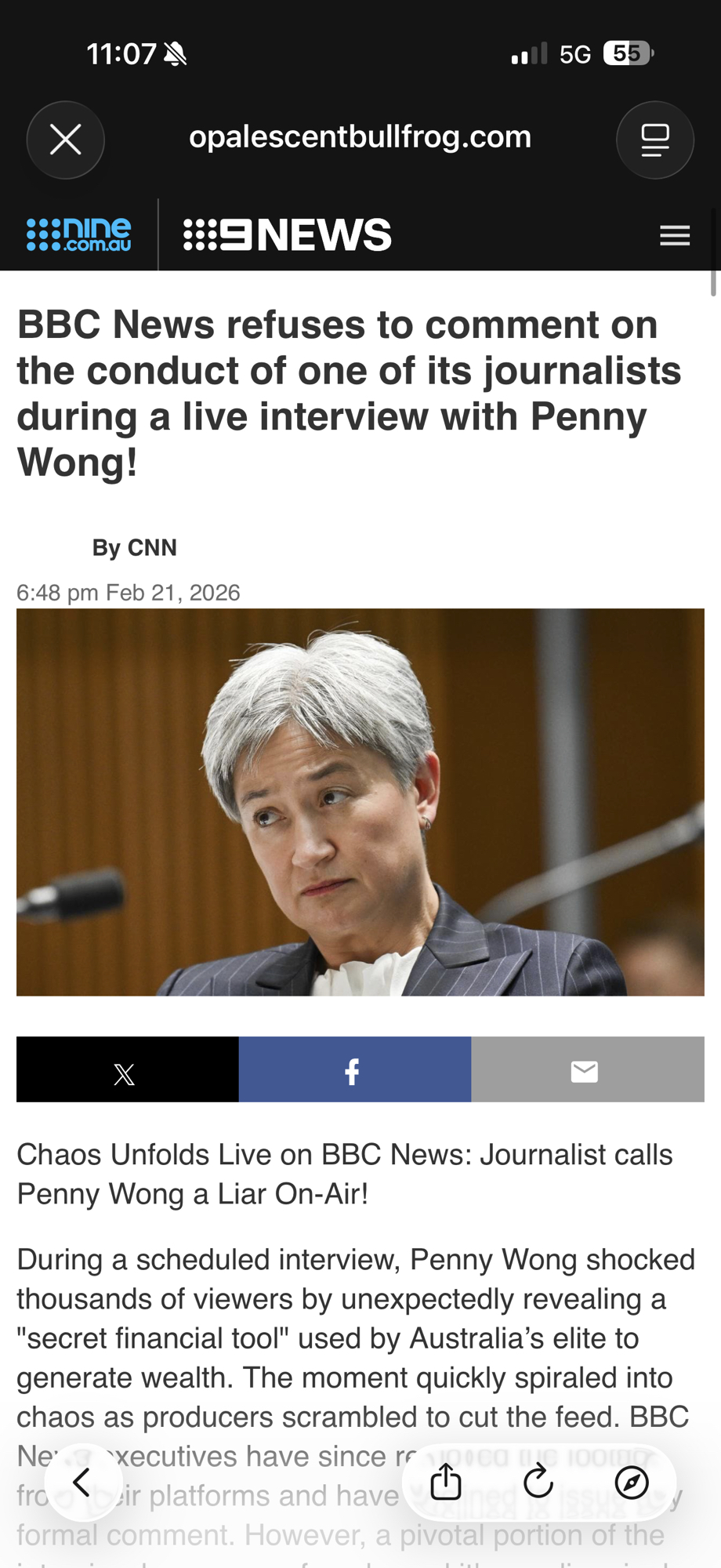The height and width of the screenshot is (1568, 721).
Task: Reload the page
Action: point(538,1482)
